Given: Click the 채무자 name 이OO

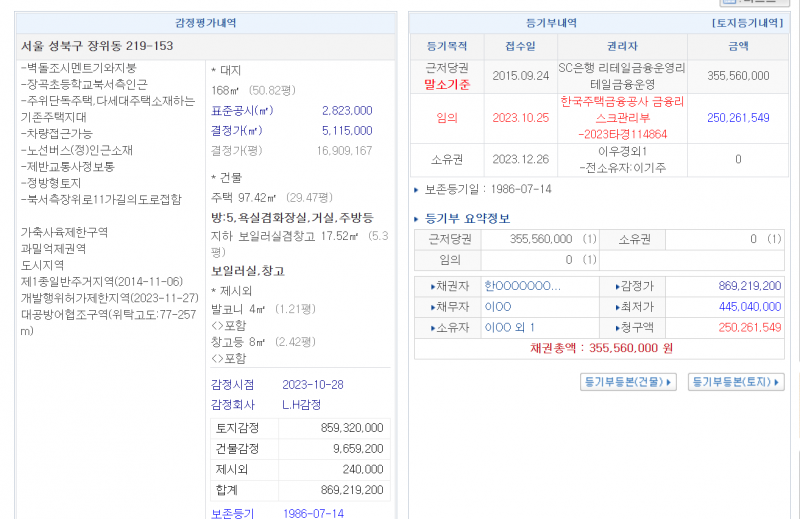Looking at the screenshot, I should (x=497, y=306).
